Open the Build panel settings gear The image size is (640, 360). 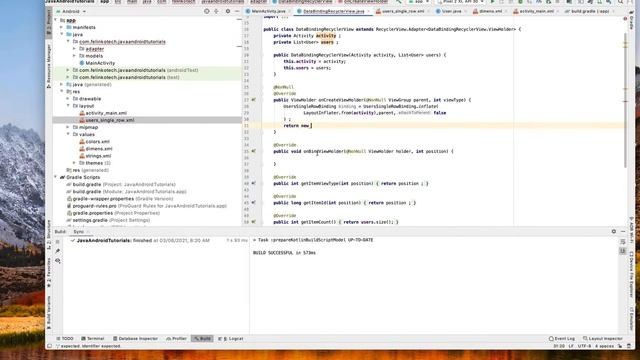pos(614,231)
